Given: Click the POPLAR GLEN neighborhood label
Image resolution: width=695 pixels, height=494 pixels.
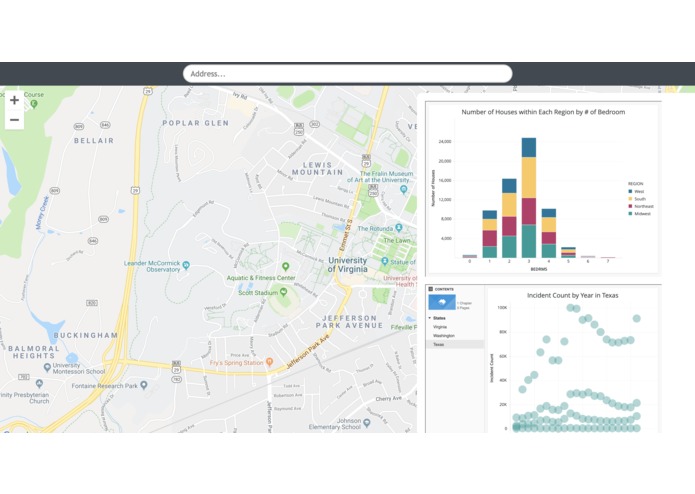Looking at the screenshot, I should (195, 123).
